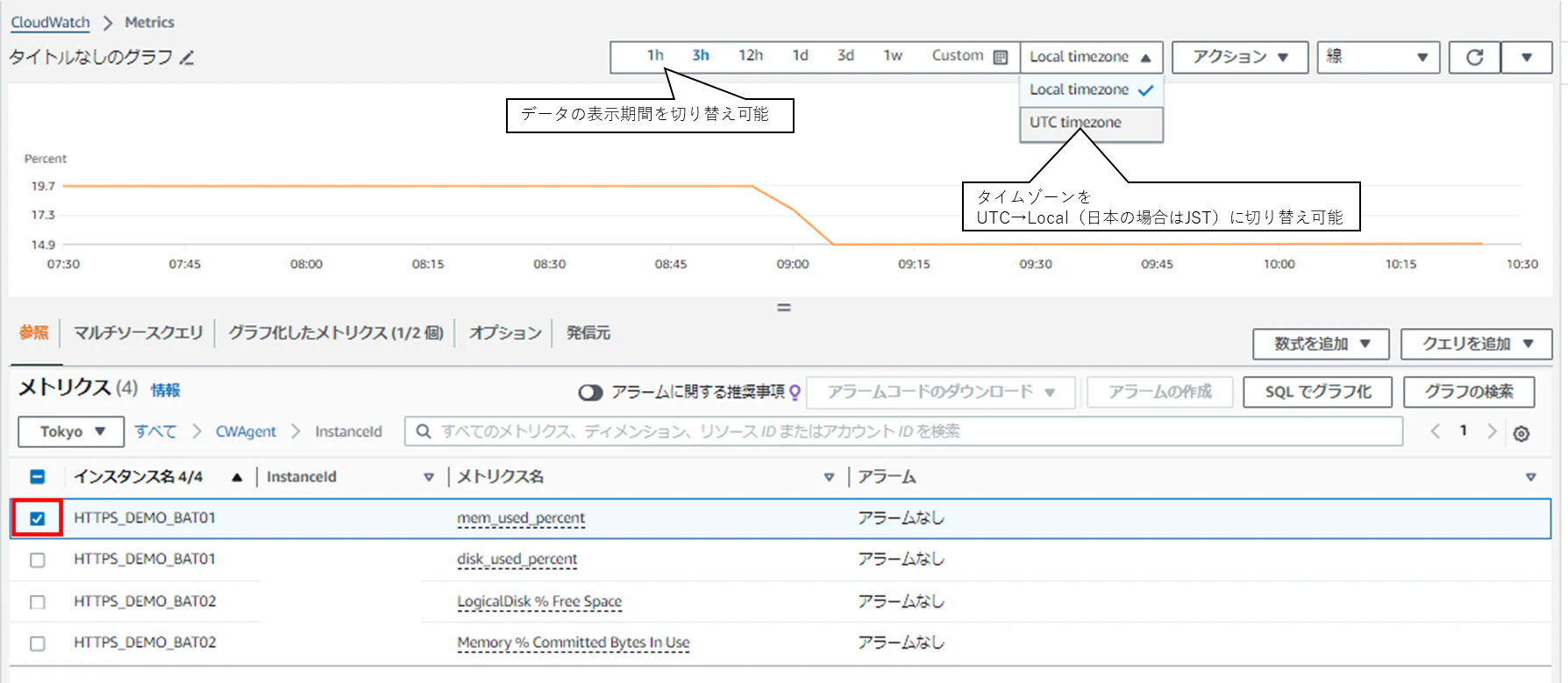
Task: Collapse the Local timezone dropdown
Action: click(1091, 57)
